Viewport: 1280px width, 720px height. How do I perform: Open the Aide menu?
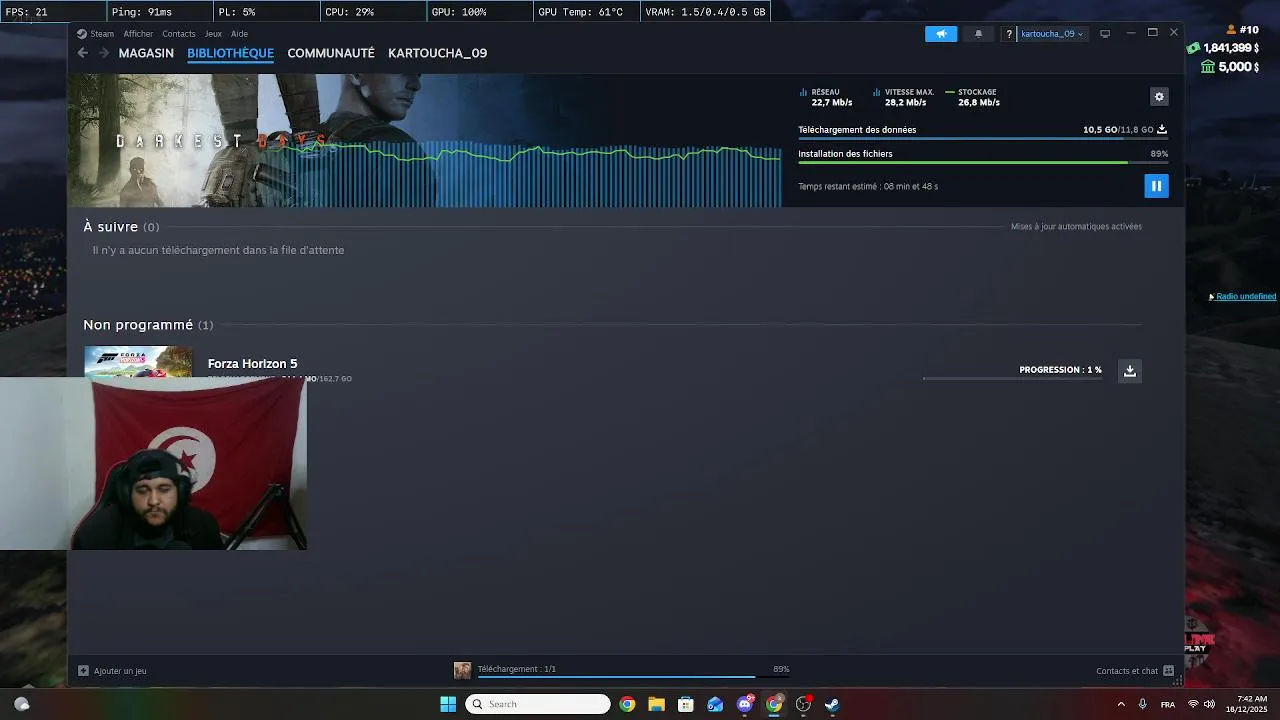239,34
